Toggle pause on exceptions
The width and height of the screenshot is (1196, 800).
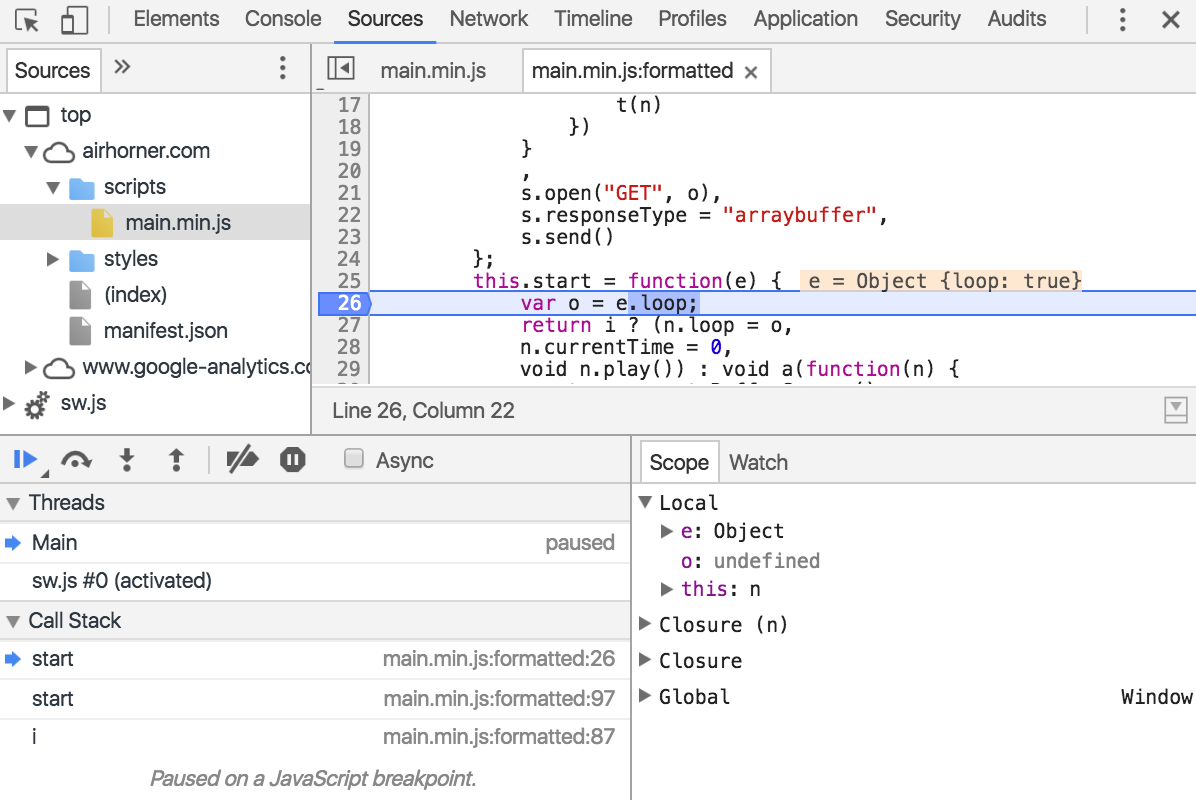(292, 460)
